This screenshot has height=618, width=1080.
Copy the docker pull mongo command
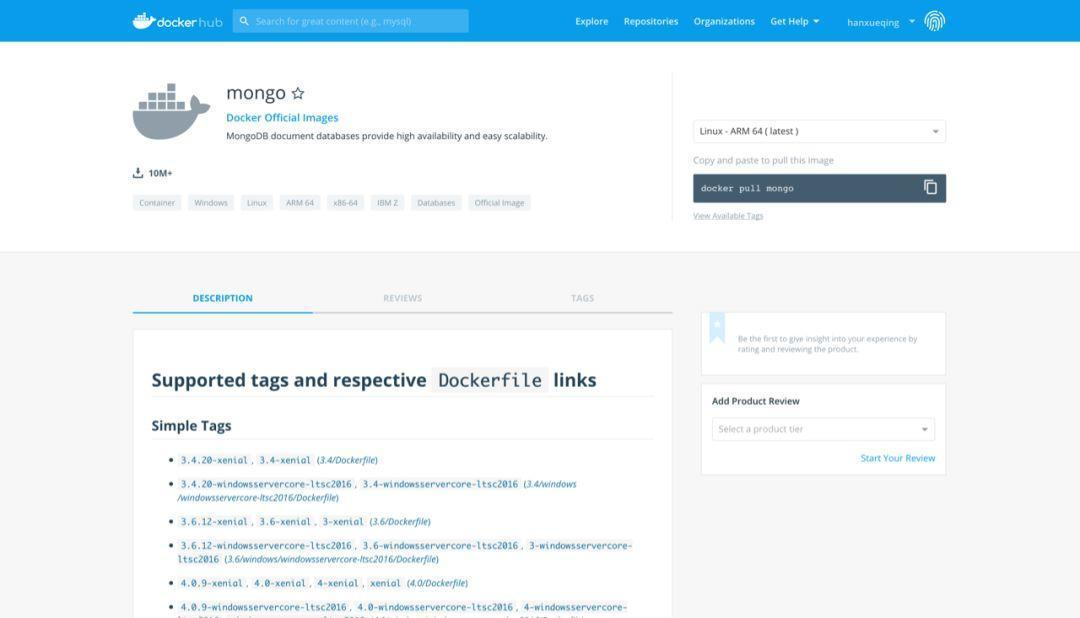pyautogui.click(x=930, y=187)
